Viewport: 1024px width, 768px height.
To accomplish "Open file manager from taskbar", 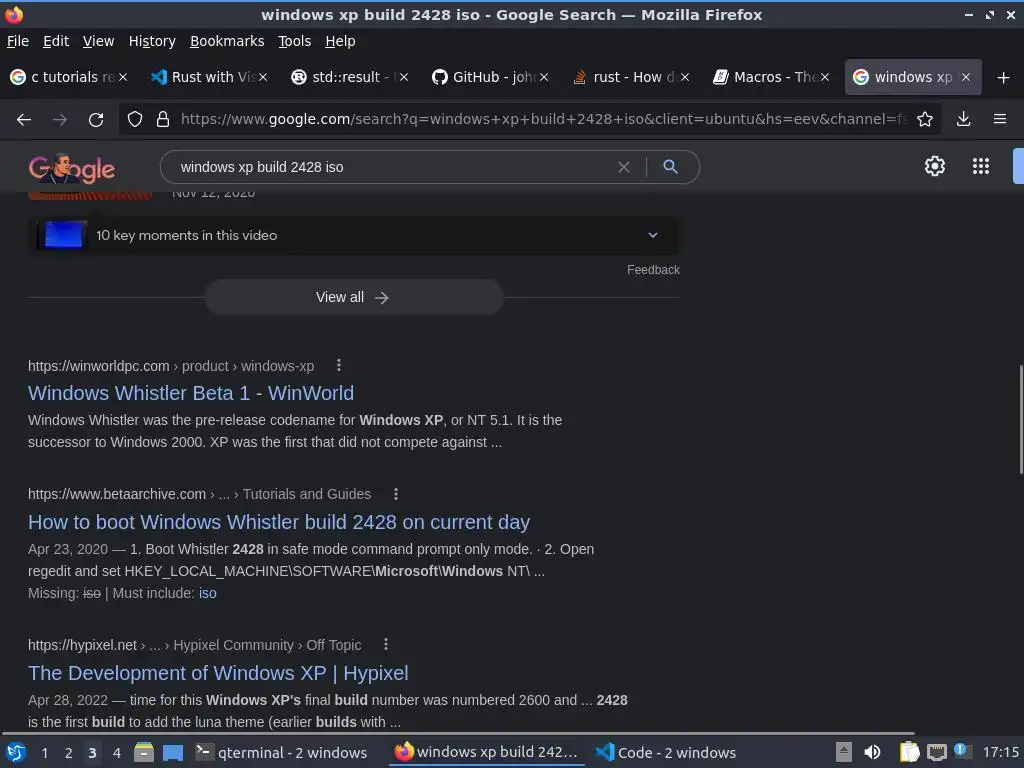I will click(144, 753).
